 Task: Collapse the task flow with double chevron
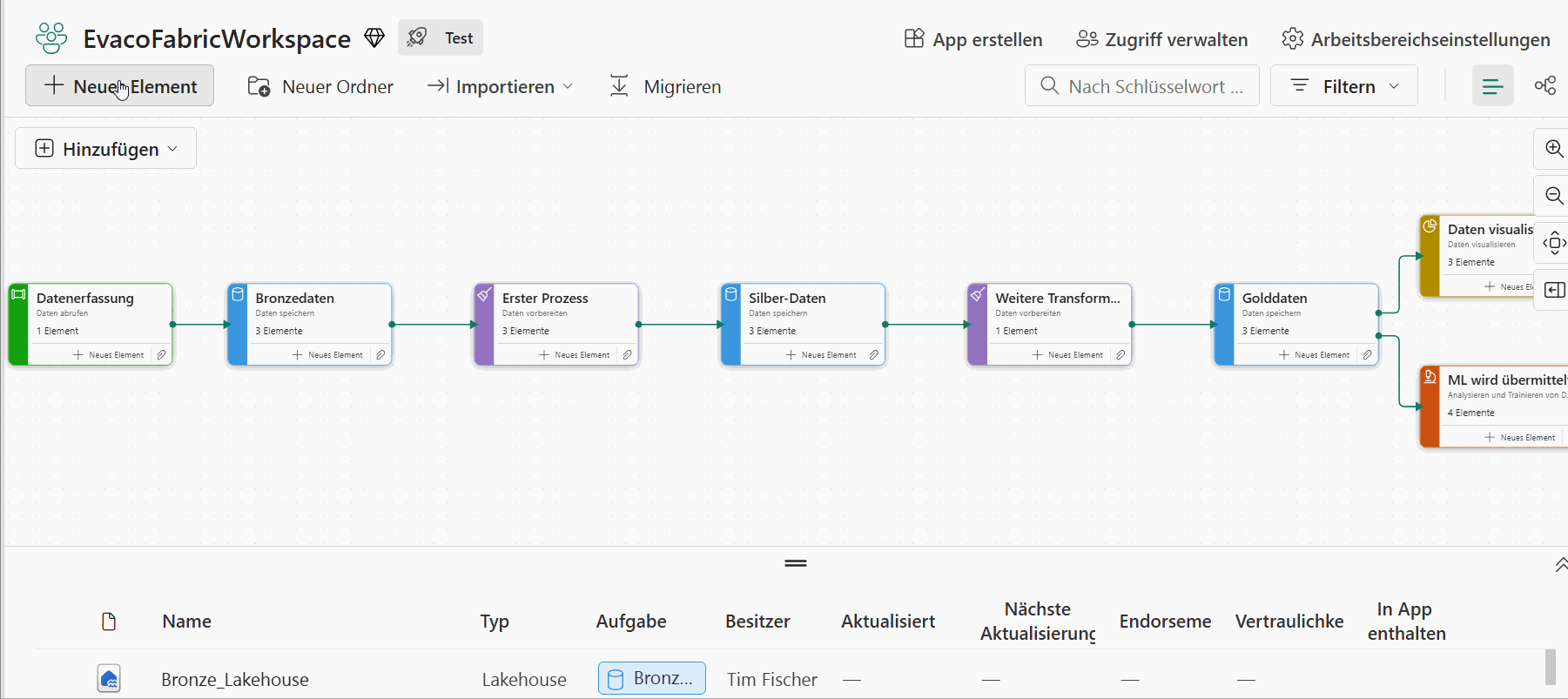coord(1560,565)
